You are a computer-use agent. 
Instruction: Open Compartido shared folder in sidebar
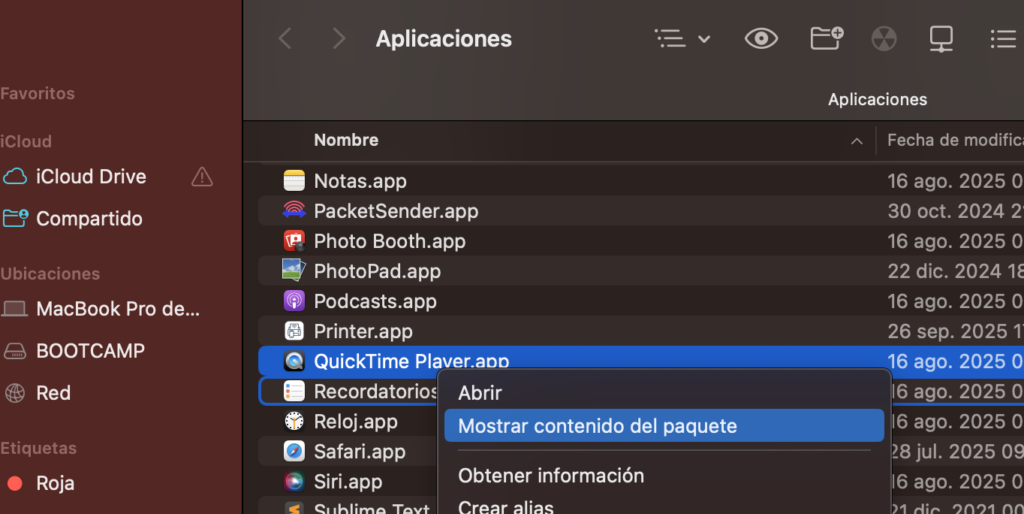tap(89, 219)
